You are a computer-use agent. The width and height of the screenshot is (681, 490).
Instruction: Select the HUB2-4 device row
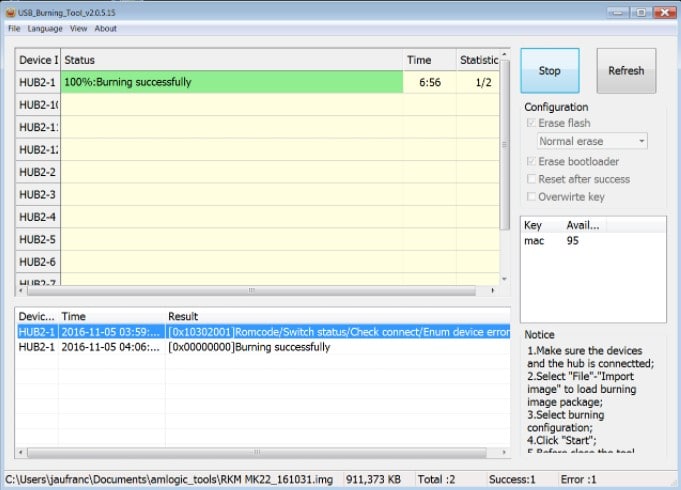[x=257, y=217]
